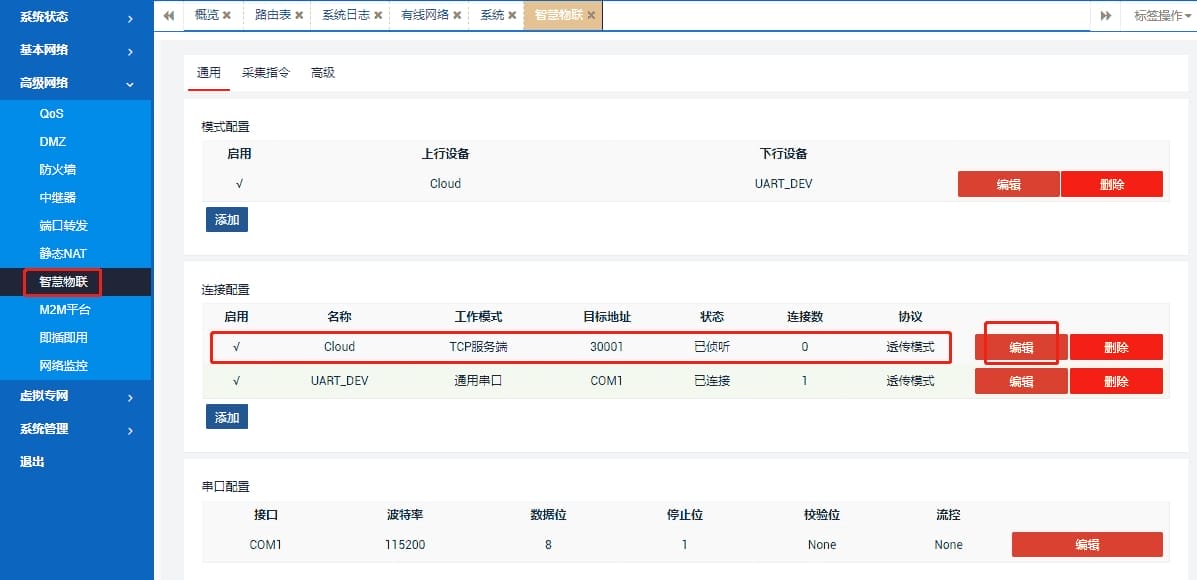Expand the 虚拟专网 sidebar section
Image resolution: width=1197 pixels, height=580 pixels.
[x=44, y=395]
